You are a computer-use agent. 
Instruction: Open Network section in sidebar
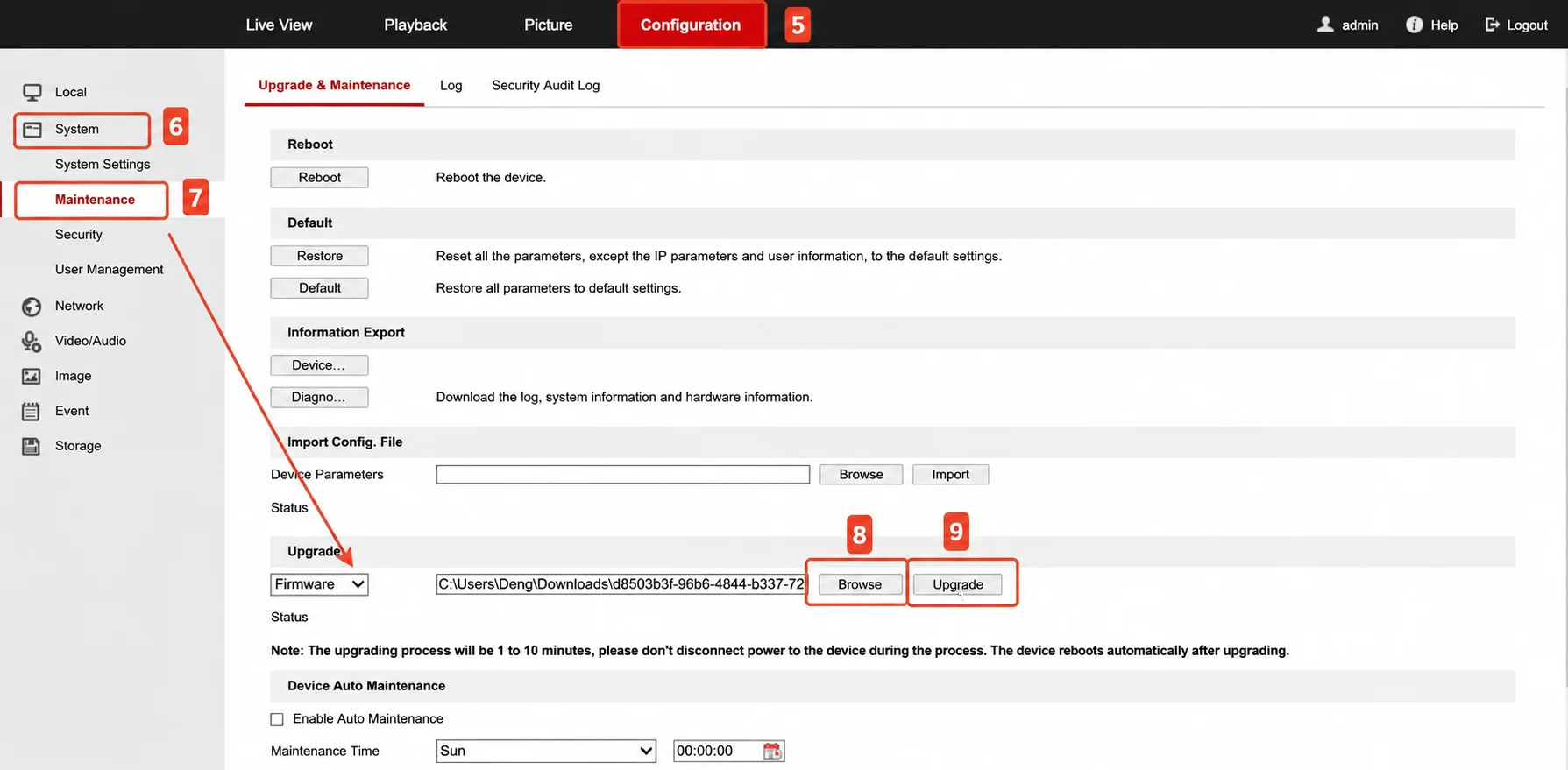(79, 306)
